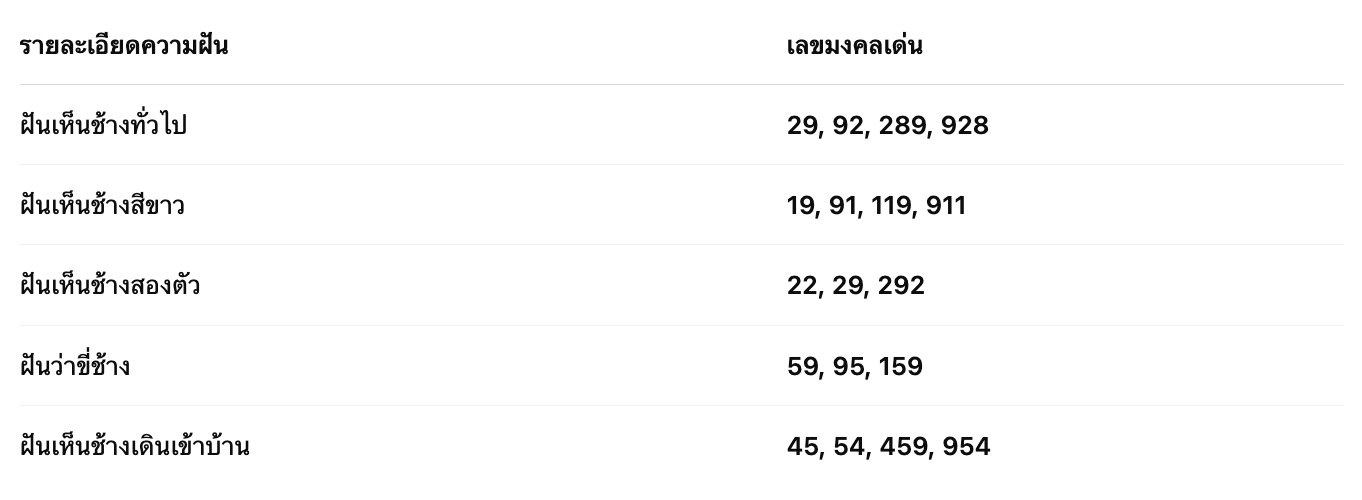Select the number 59 for riding elephant
Viewport: 1362px width, 500px height.
pyautogui.click(x=802, y=366)
